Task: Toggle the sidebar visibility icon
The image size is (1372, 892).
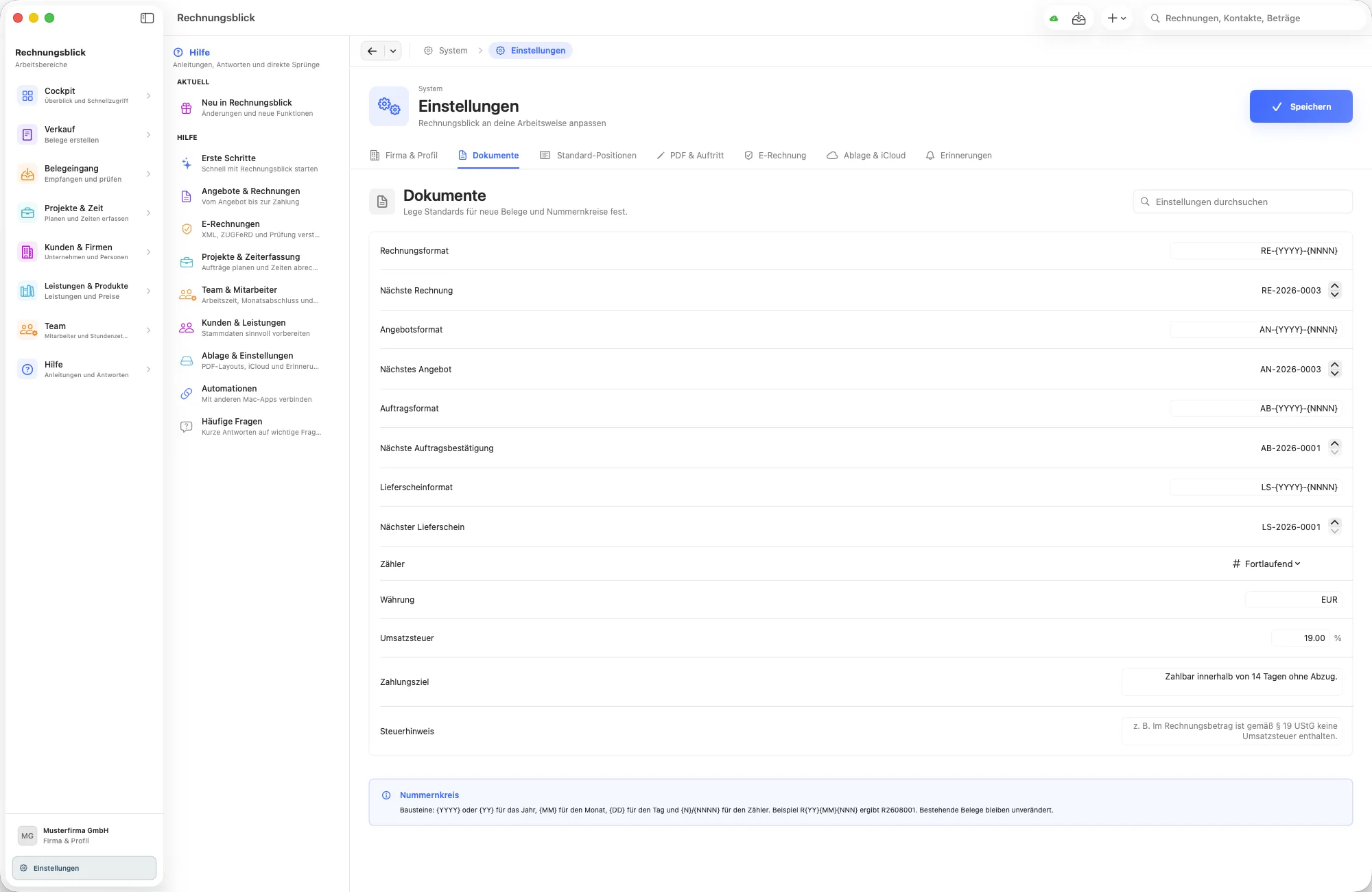Action: coord(147,18)
